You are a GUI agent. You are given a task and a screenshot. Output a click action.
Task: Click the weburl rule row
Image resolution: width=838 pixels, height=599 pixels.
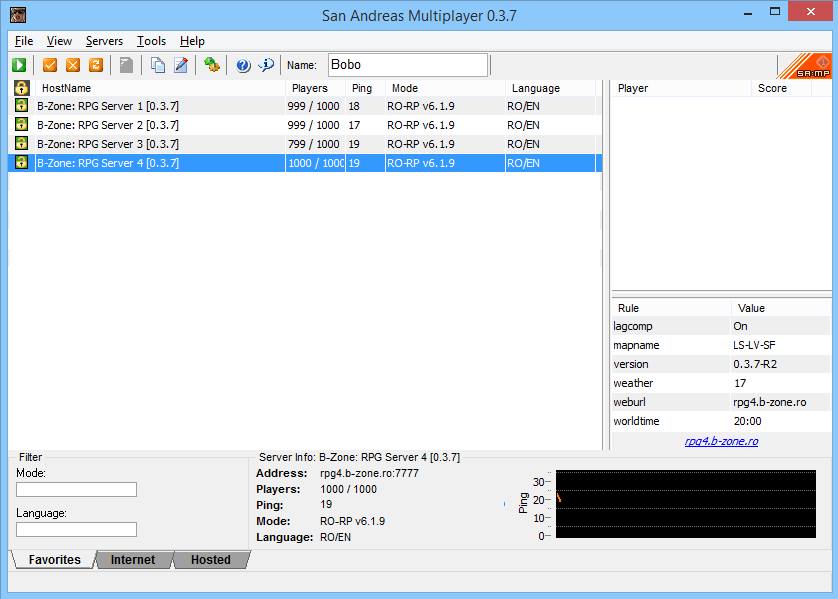pos(721,402)
